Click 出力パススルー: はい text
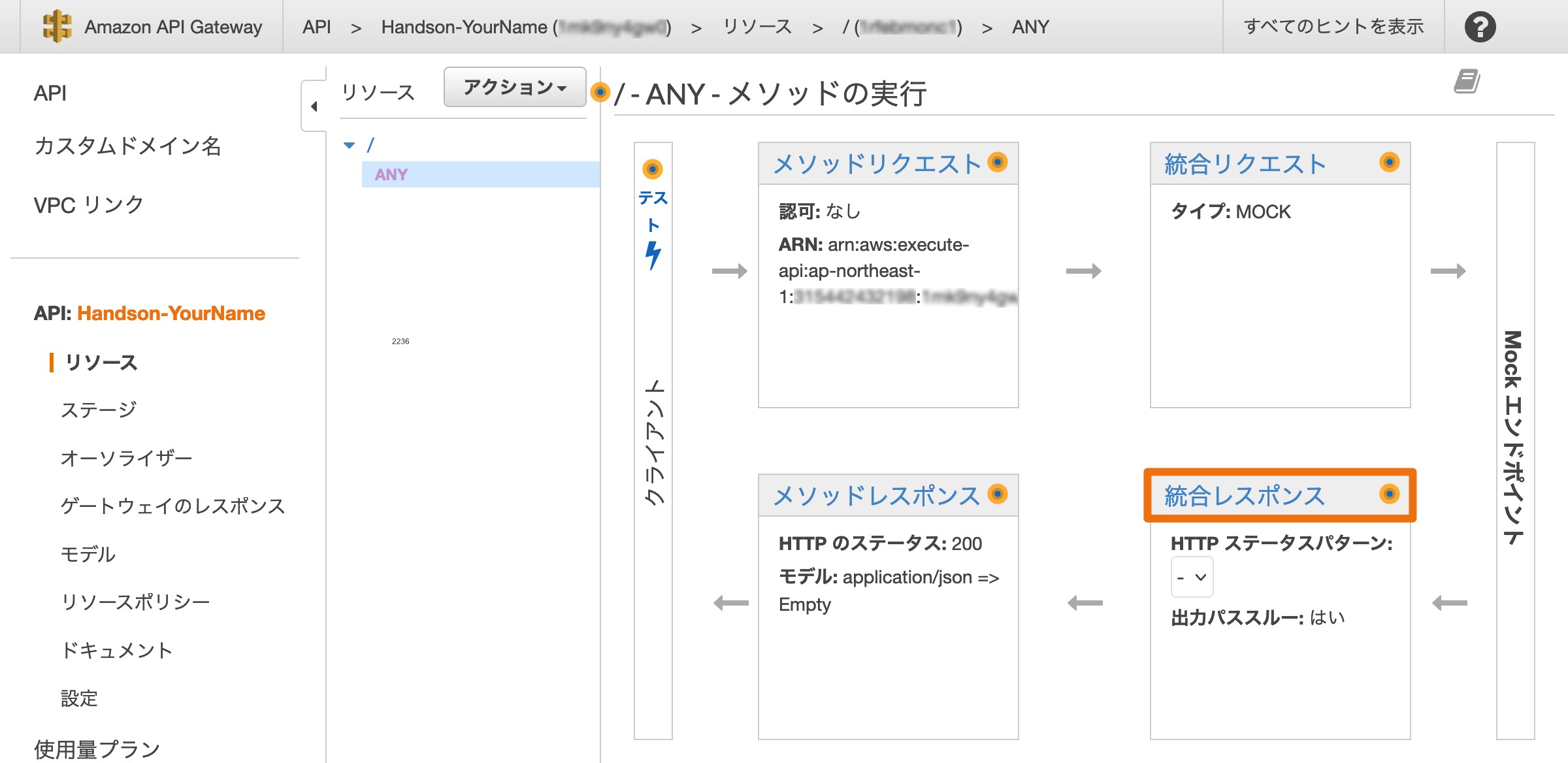1568x763 pixels. (1257, 618)
